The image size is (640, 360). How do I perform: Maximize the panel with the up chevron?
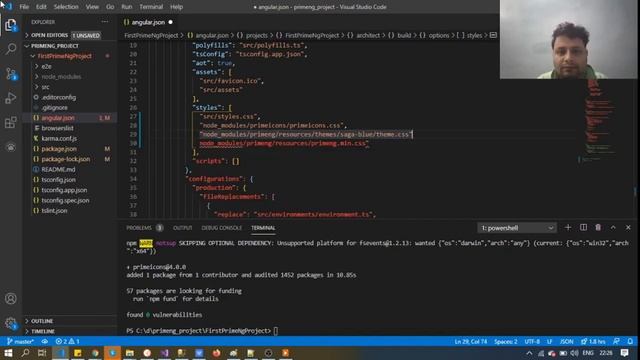coord(613,227)
